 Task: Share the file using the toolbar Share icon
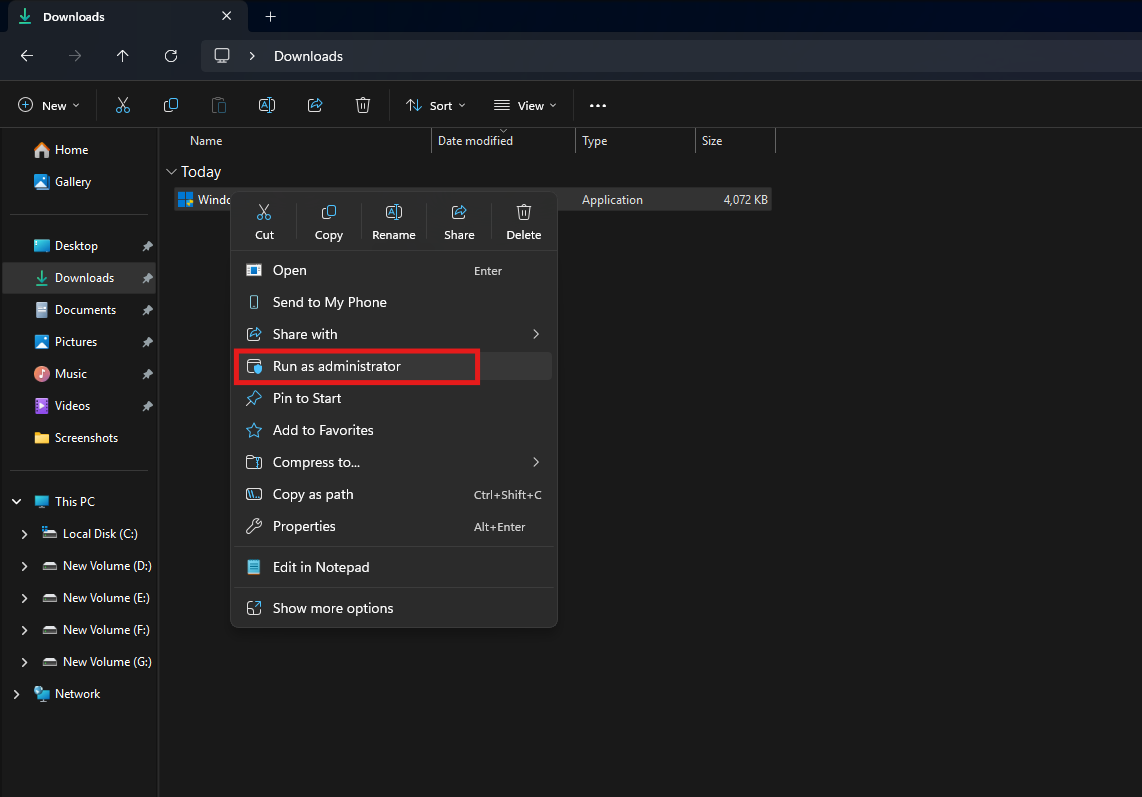pyautogui.click(x=315, y=105)
